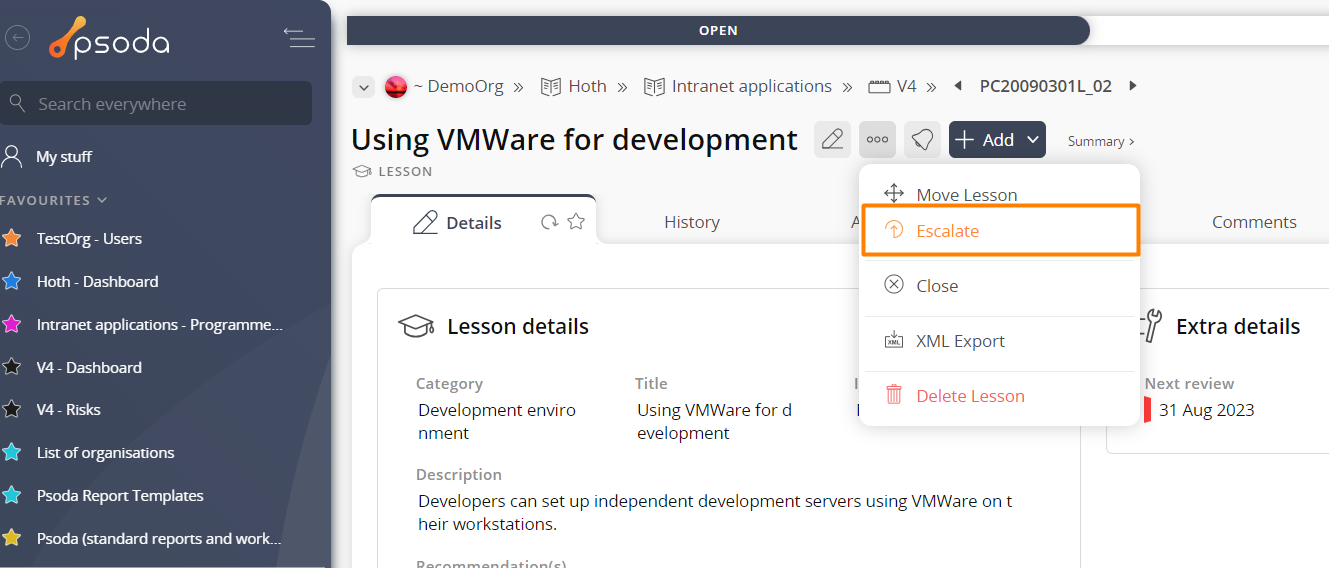The image size is (1329, 568).
Task: Click teal star beside List of organisations
Action: click(x=12, y=452)
